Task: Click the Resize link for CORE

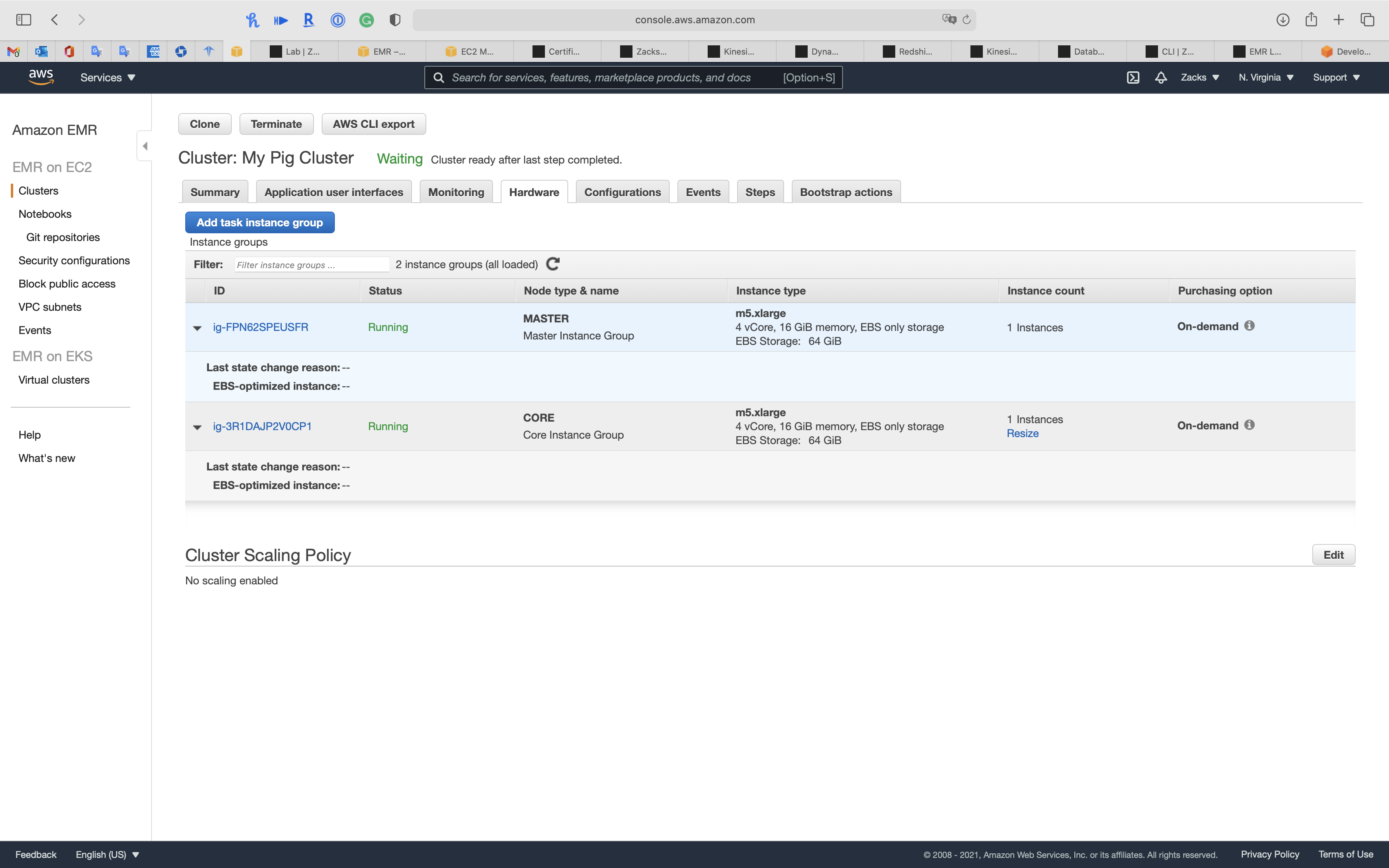Action: coord(1022,434)
